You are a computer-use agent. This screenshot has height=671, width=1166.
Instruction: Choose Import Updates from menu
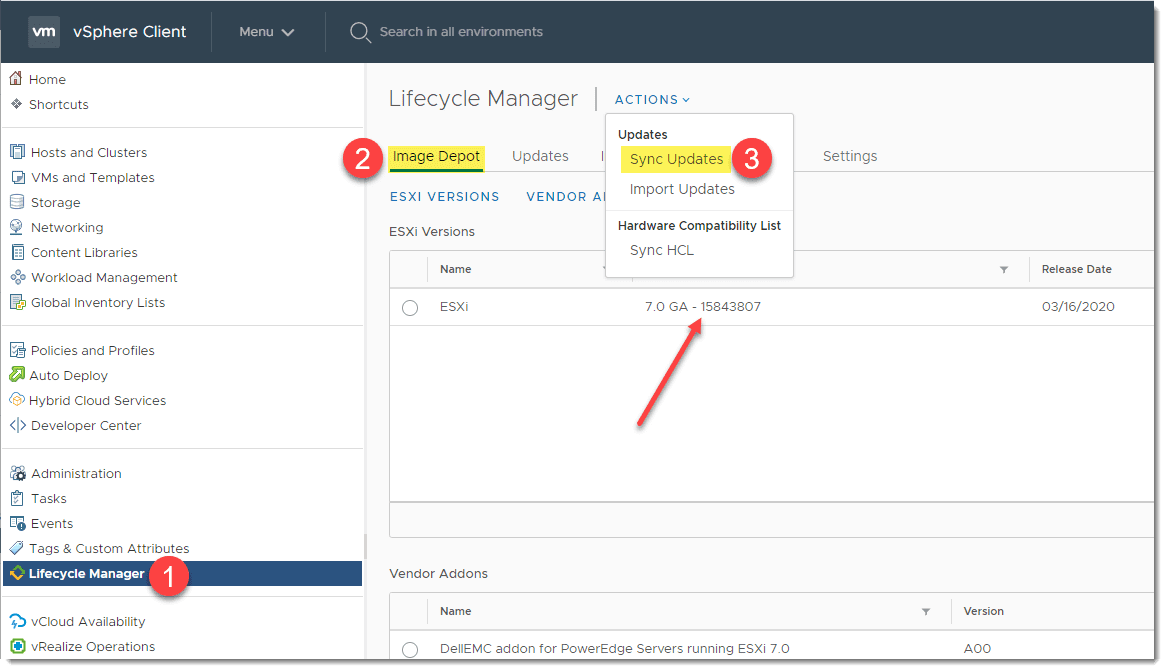click(682, 189)
